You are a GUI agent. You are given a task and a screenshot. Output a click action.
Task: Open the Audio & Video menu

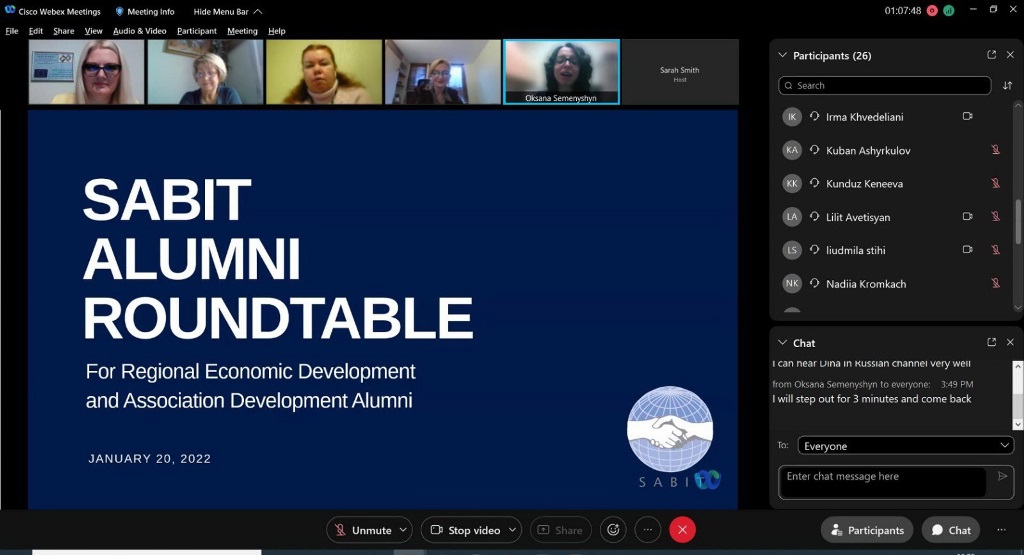[x=139, y=31]
